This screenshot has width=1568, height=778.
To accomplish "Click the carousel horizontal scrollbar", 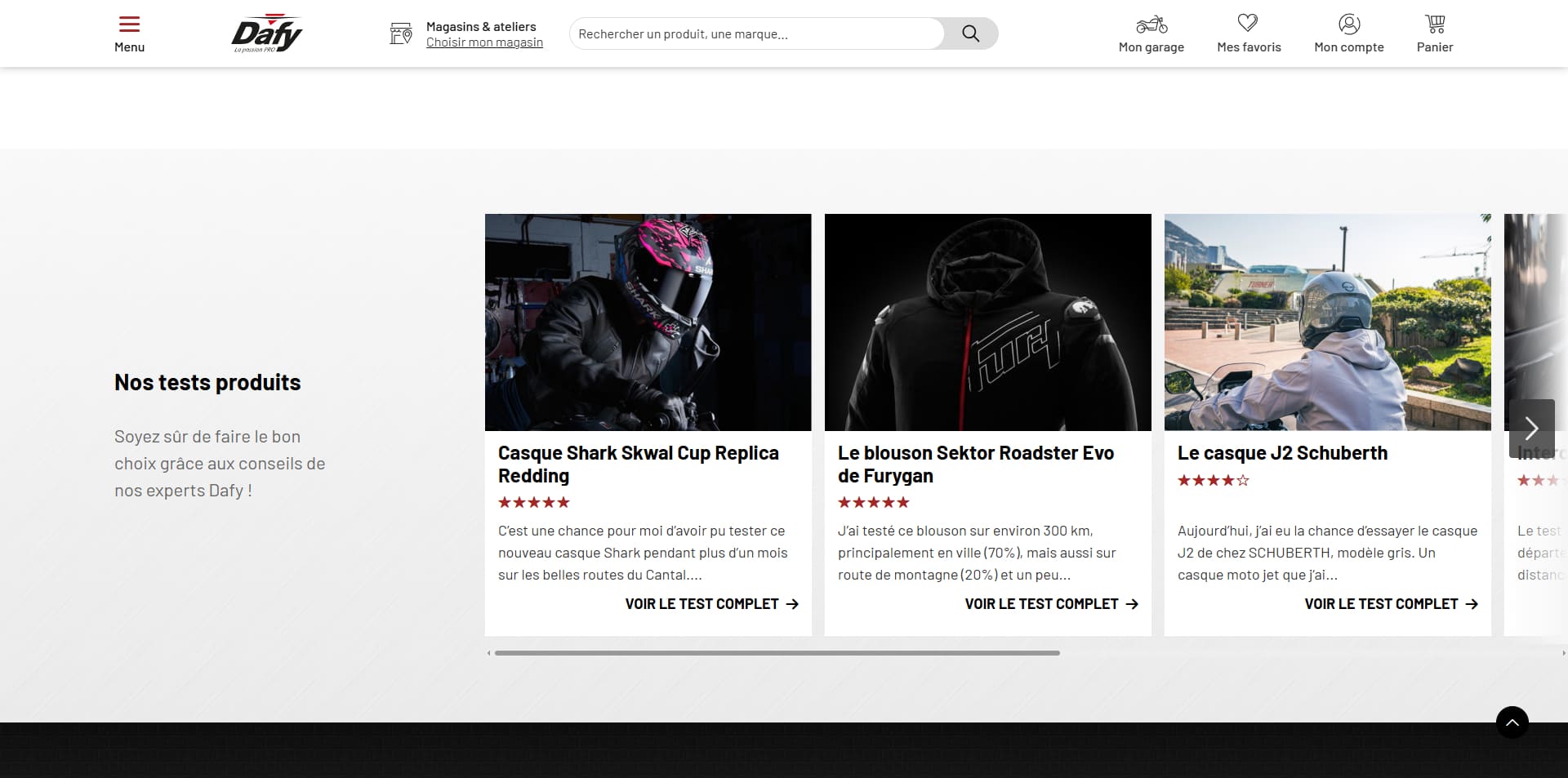I will coord(777,653).
